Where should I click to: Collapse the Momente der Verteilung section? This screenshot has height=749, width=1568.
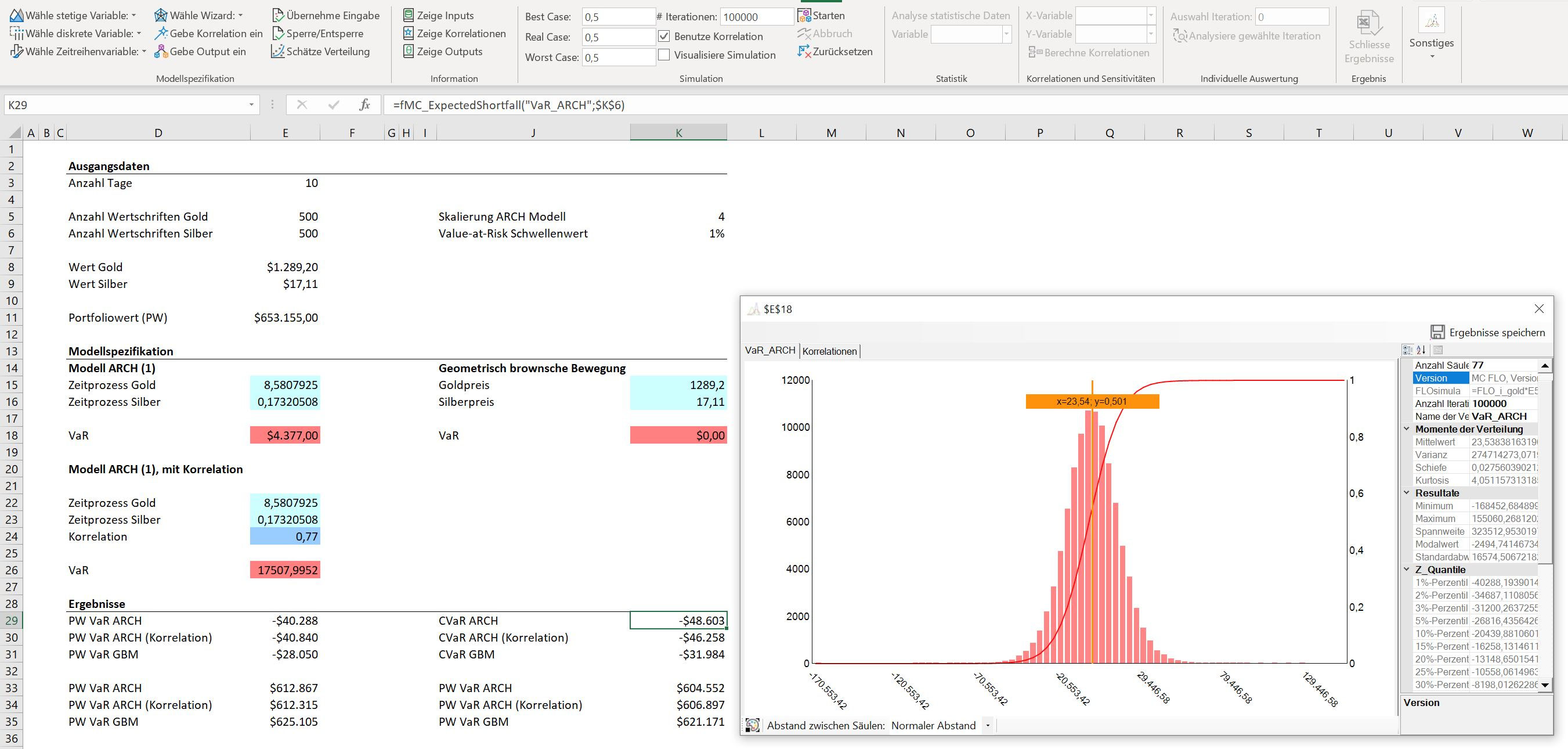[x=1407, y=428]
